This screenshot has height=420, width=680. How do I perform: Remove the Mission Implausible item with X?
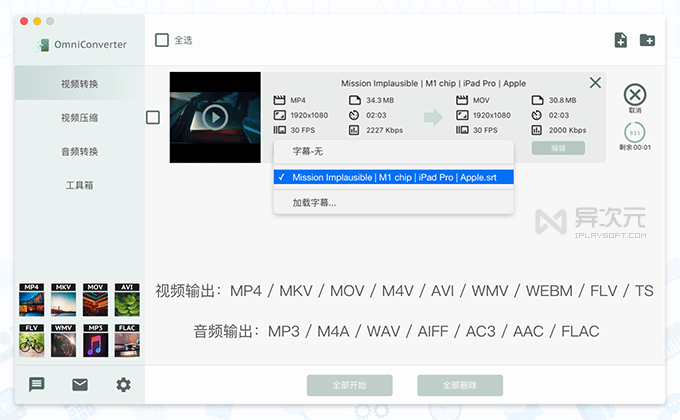(595, 82)
